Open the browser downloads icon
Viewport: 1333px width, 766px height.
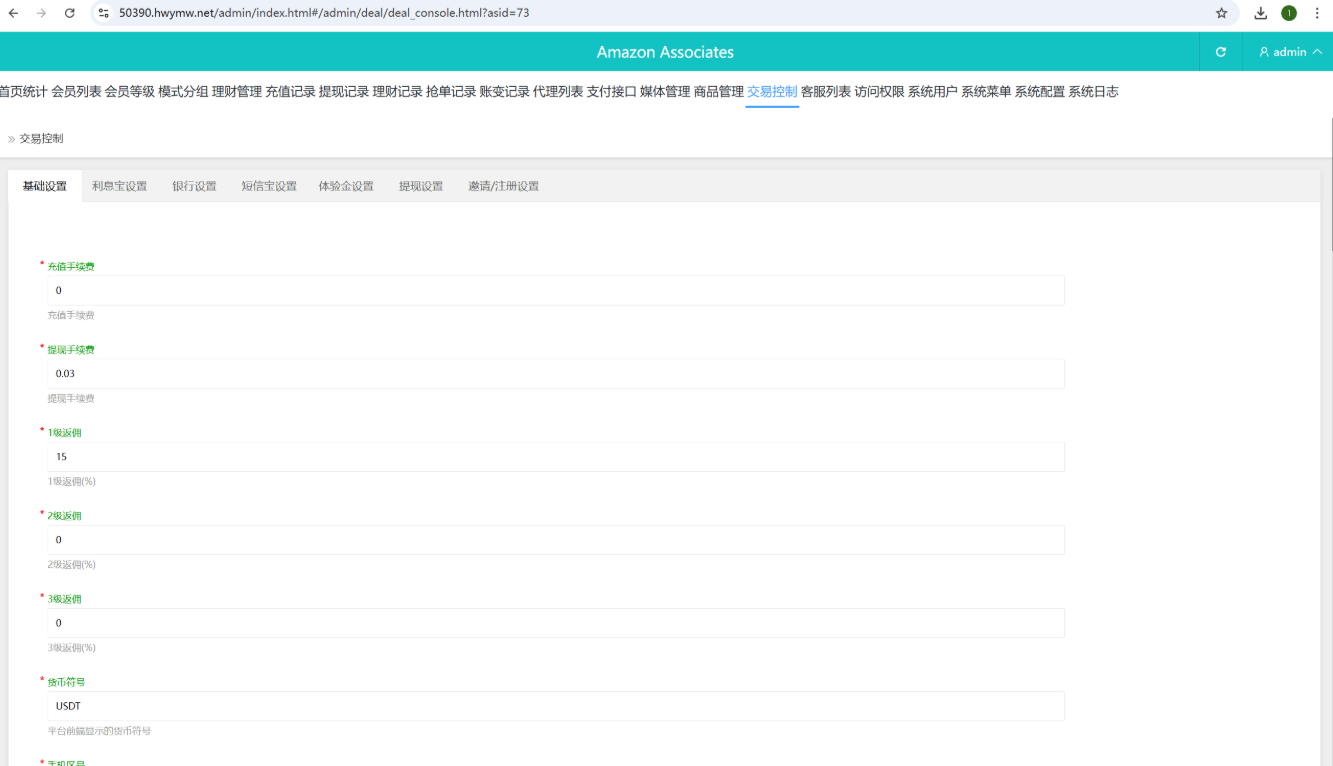[x=1261, y=13]
